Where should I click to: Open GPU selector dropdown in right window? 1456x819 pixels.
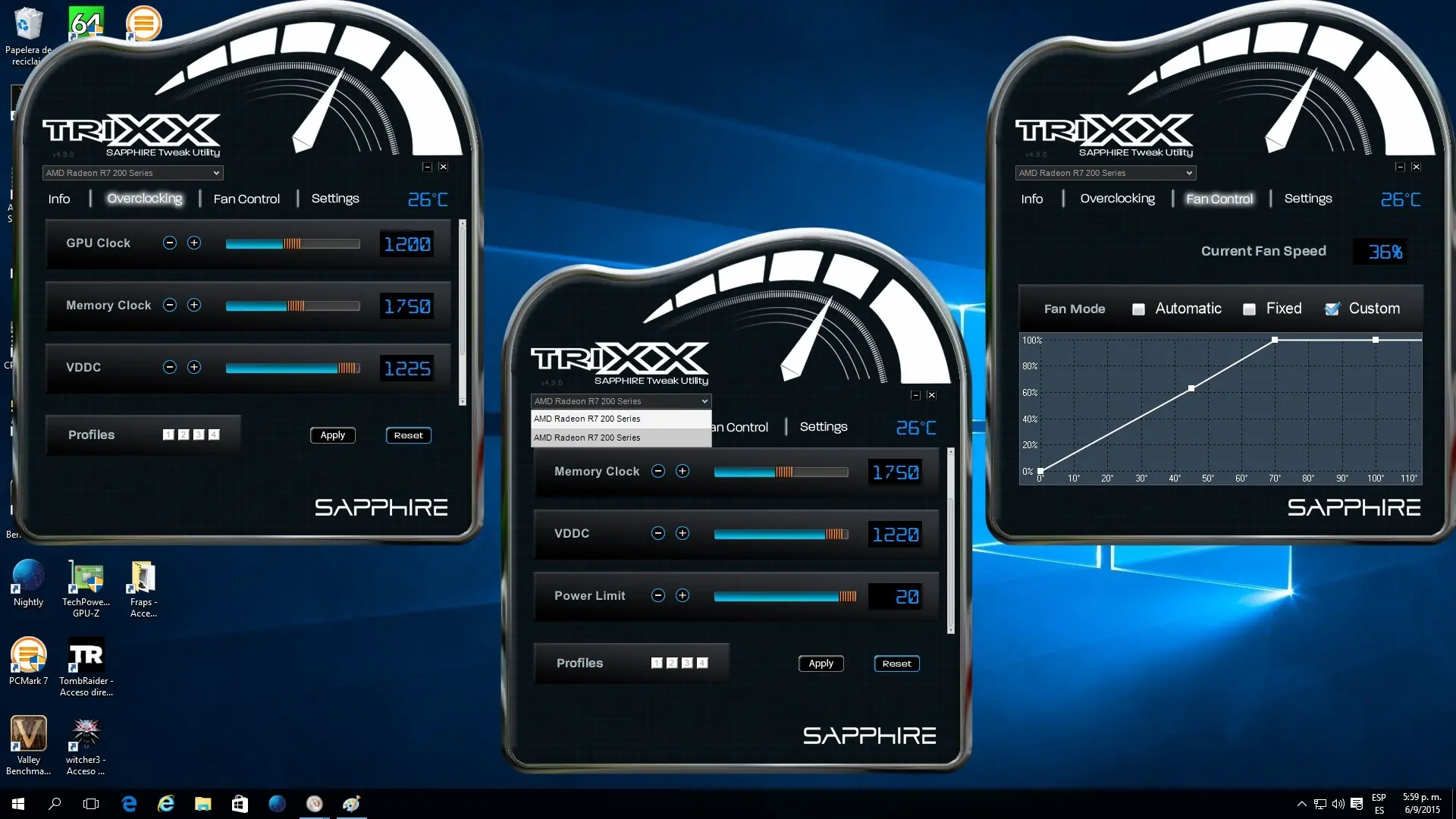(1106, 173)
